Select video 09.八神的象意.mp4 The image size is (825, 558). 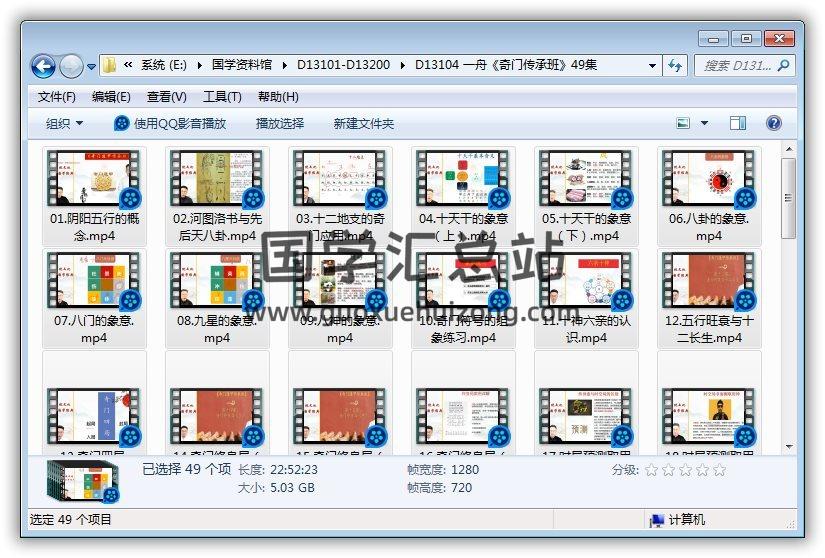pos(340,298)
